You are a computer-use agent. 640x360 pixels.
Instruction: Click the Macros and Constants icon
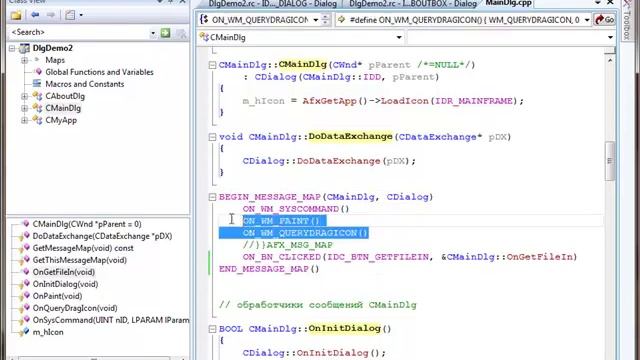pos(37,84)
